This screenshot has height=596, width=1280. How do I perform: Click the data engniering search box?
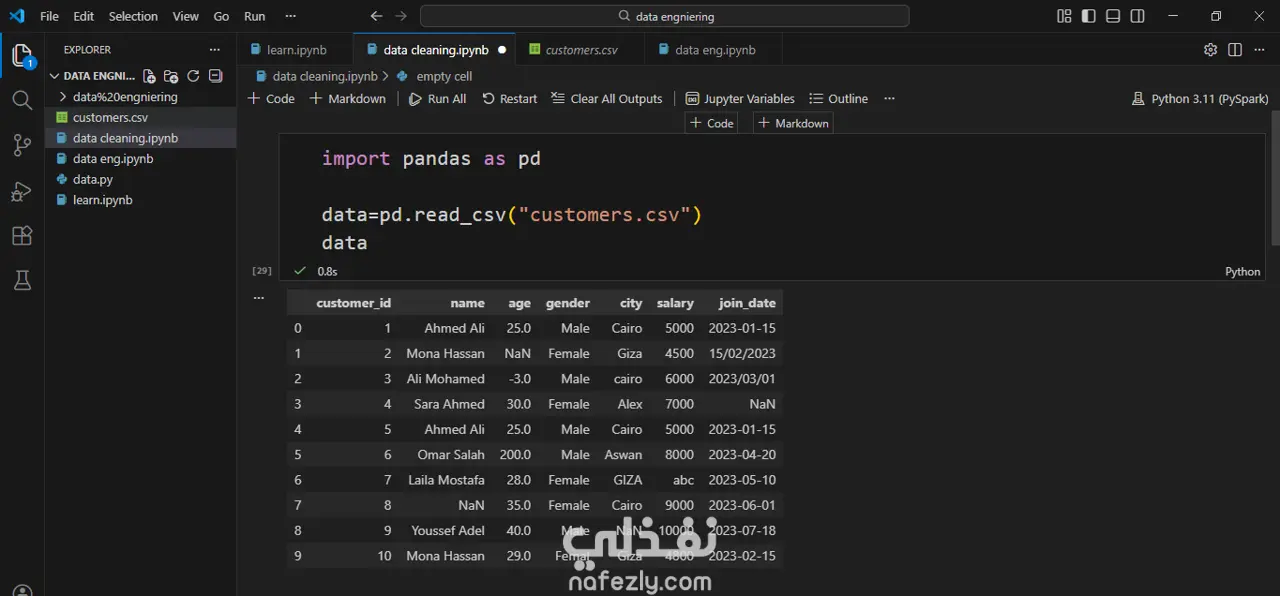tap(664, 16)
